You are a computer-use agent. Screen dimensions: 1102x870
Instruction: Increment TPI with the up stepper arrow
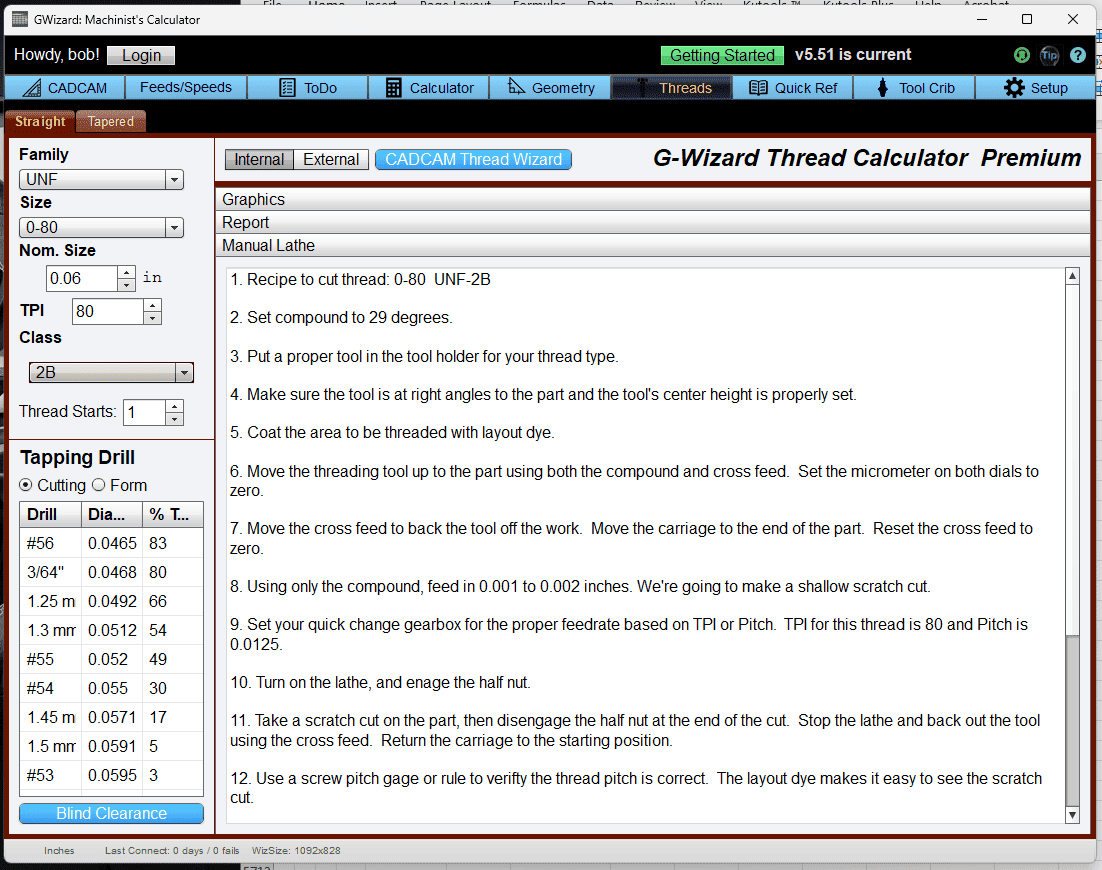coord(152,305)
